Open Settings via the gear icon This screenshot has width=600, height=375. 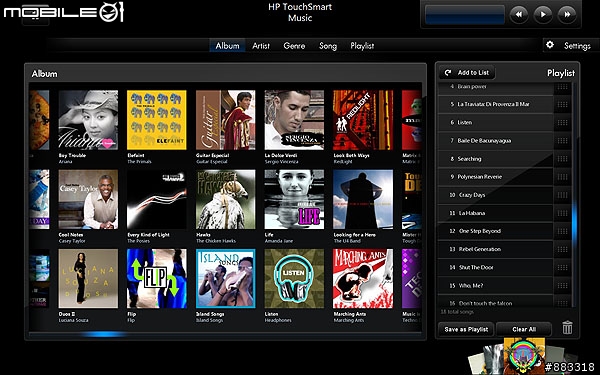click(550, 45)
